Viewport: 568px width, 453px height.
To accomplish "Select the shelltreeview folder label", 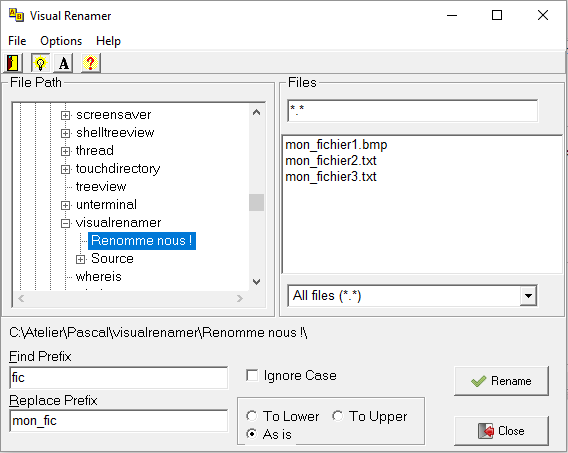I will (115, 133).
